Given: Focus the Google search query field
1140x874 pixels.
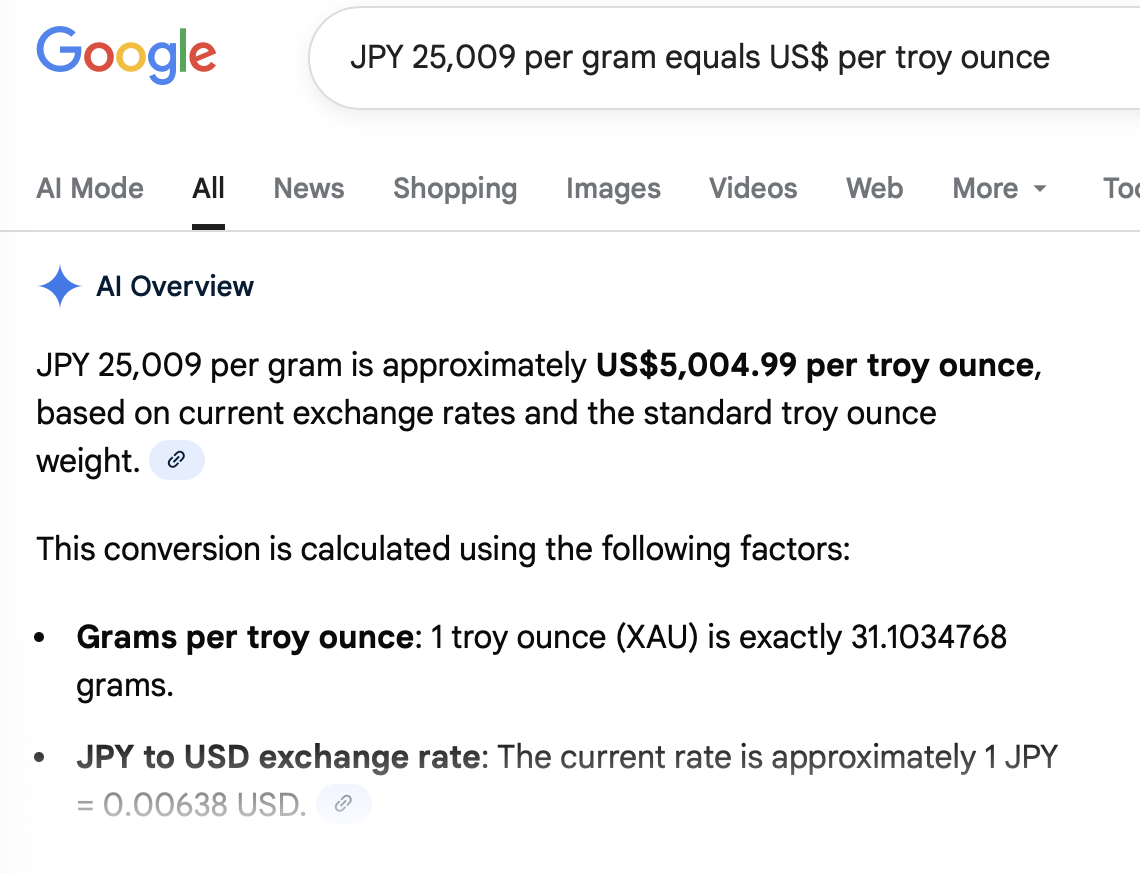Looking at the screenshot, I should pyautogui.click(x=700, y=58).
